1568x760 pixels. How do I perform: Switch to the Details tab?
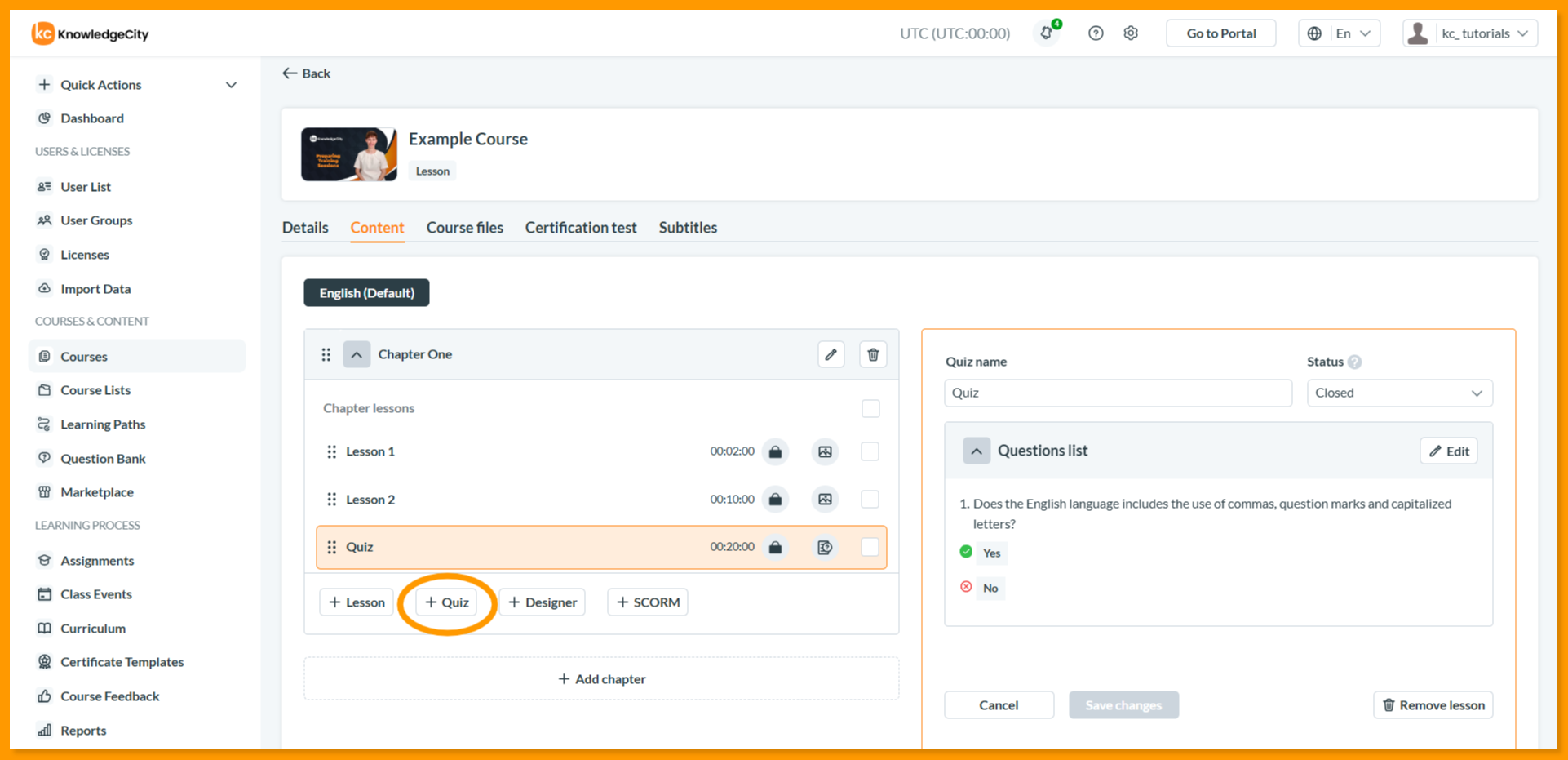point(305,228)
